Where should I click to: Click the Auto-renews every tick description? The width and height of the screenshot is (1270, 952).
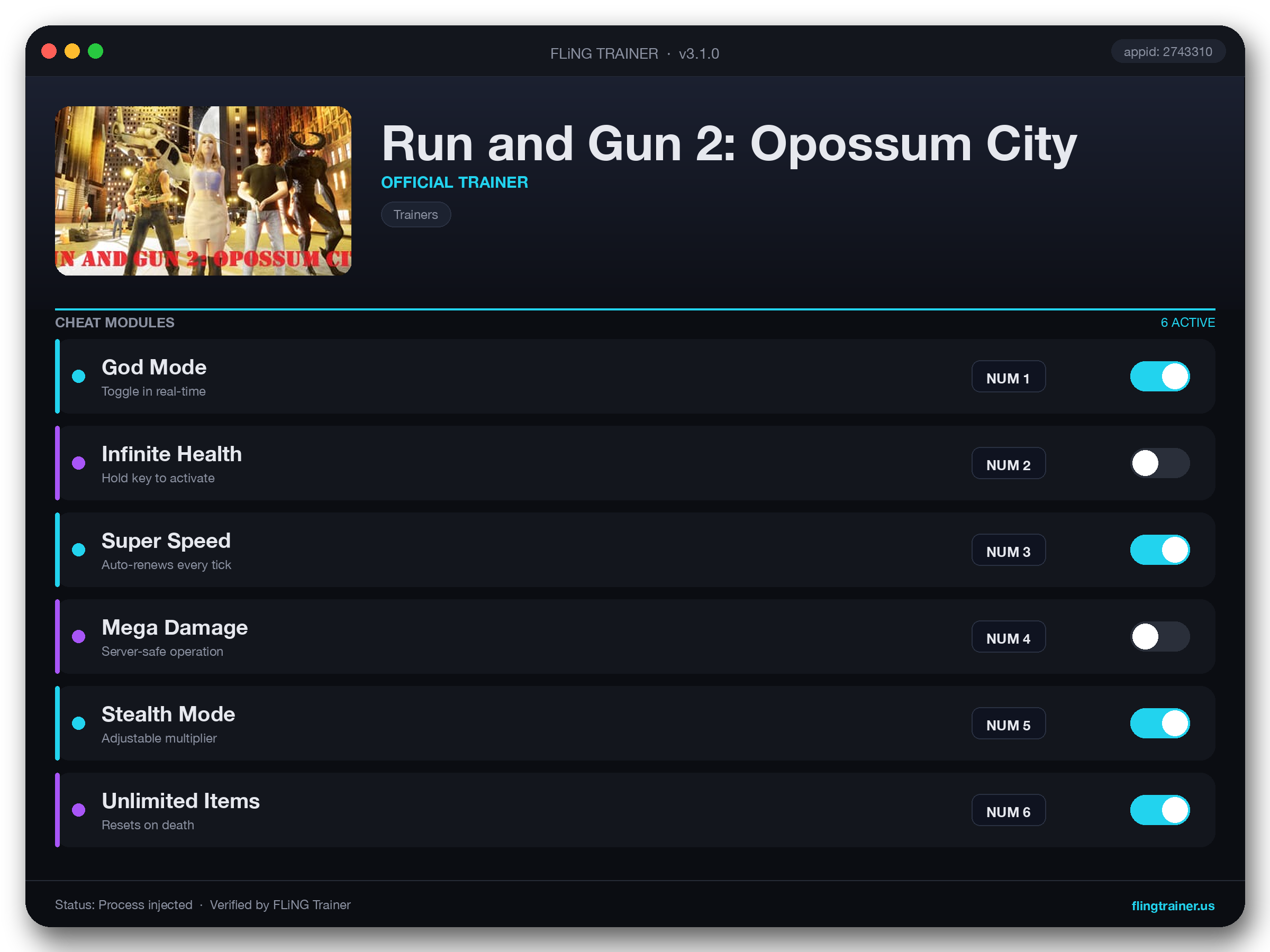click(x=166, y=565)
